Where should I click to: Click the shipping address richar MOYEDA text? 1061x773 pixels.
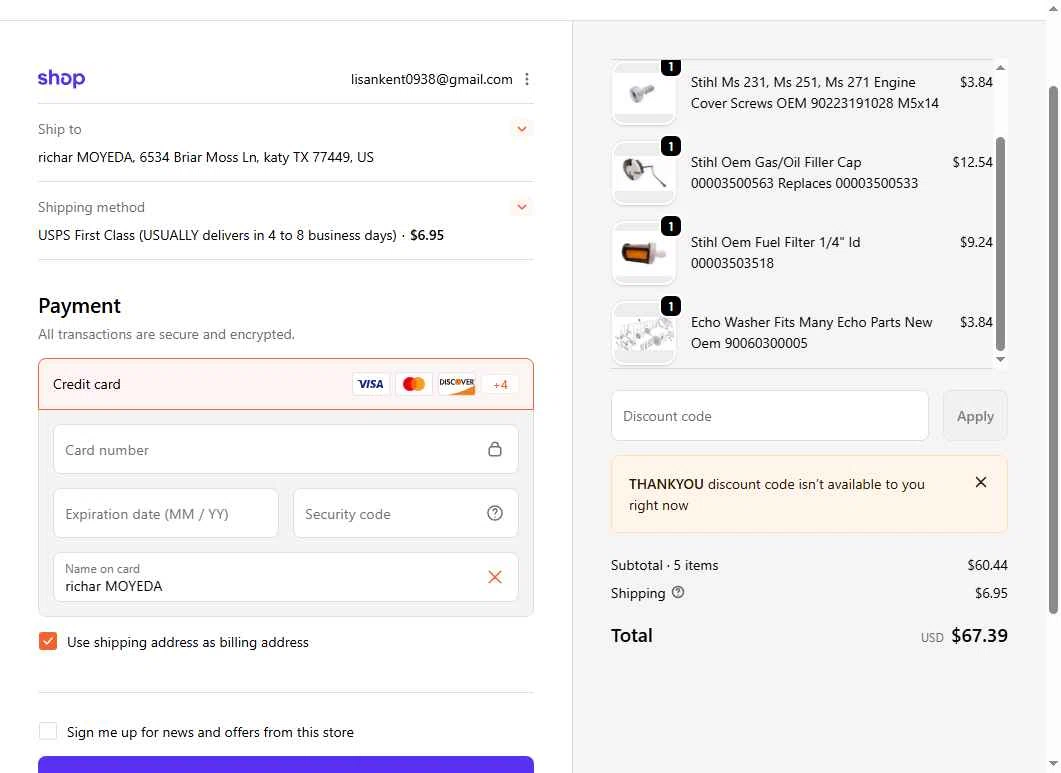[x=206, y=157]
